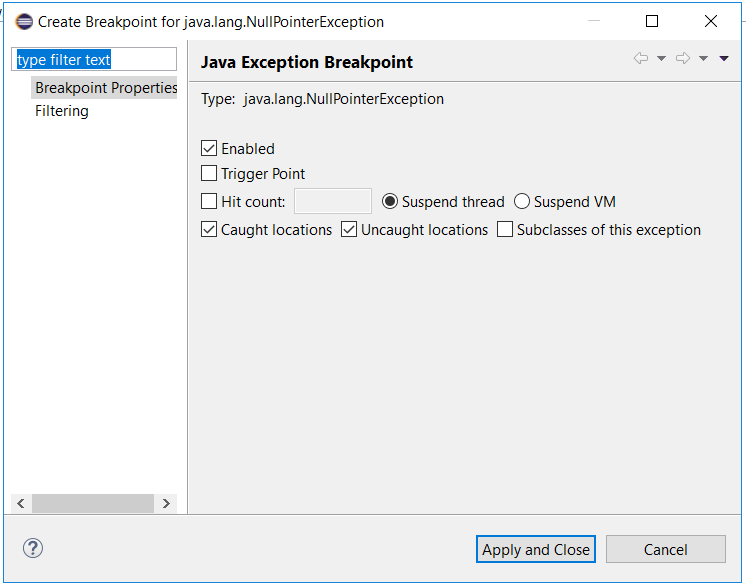The width and height of the screenshot is (746, 584).
Task: Open the forward history dropdown arrow
Action: (x=703, y=59)
